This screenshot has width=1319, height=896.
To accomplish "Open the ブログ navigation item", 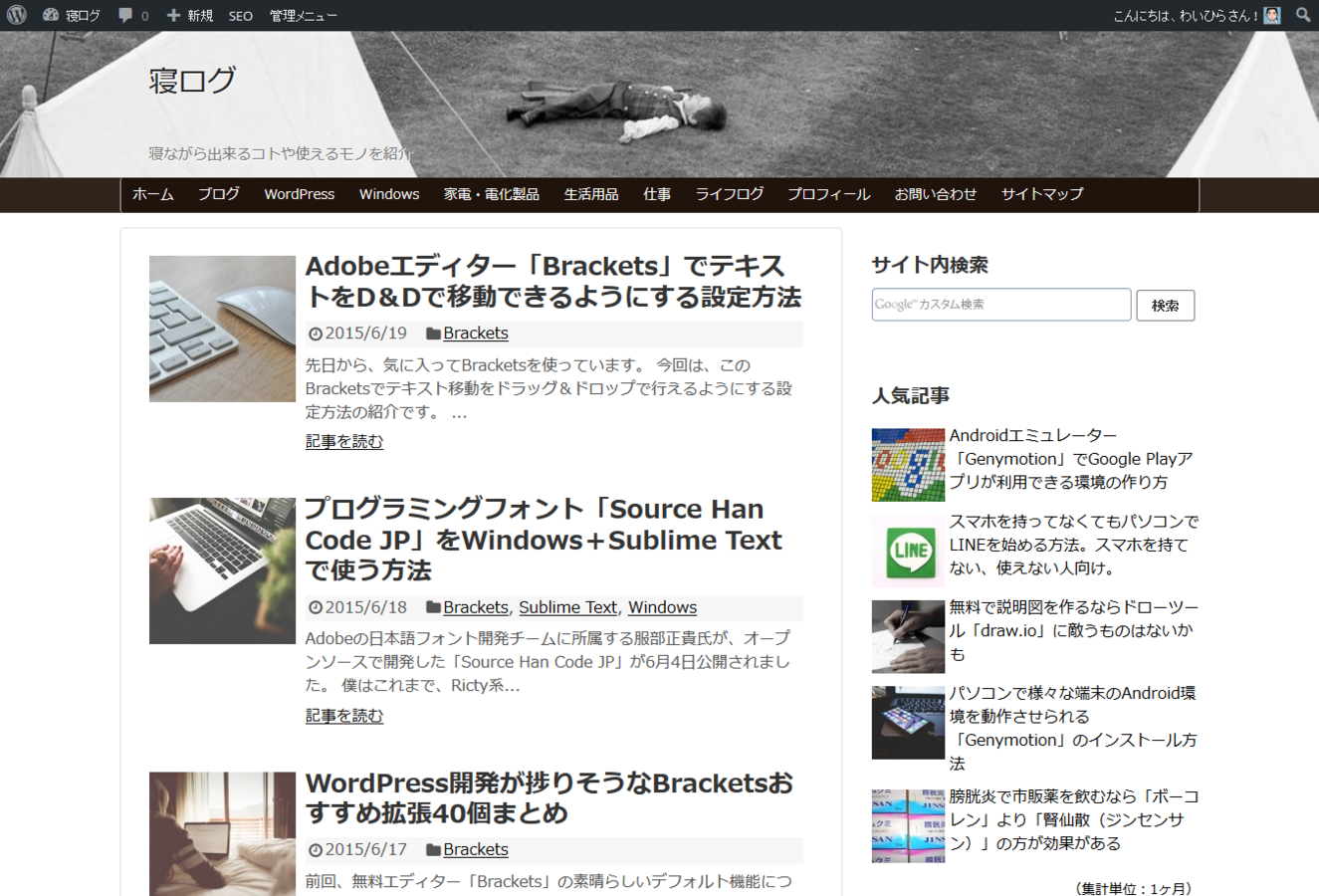I will tap(218, 194).
